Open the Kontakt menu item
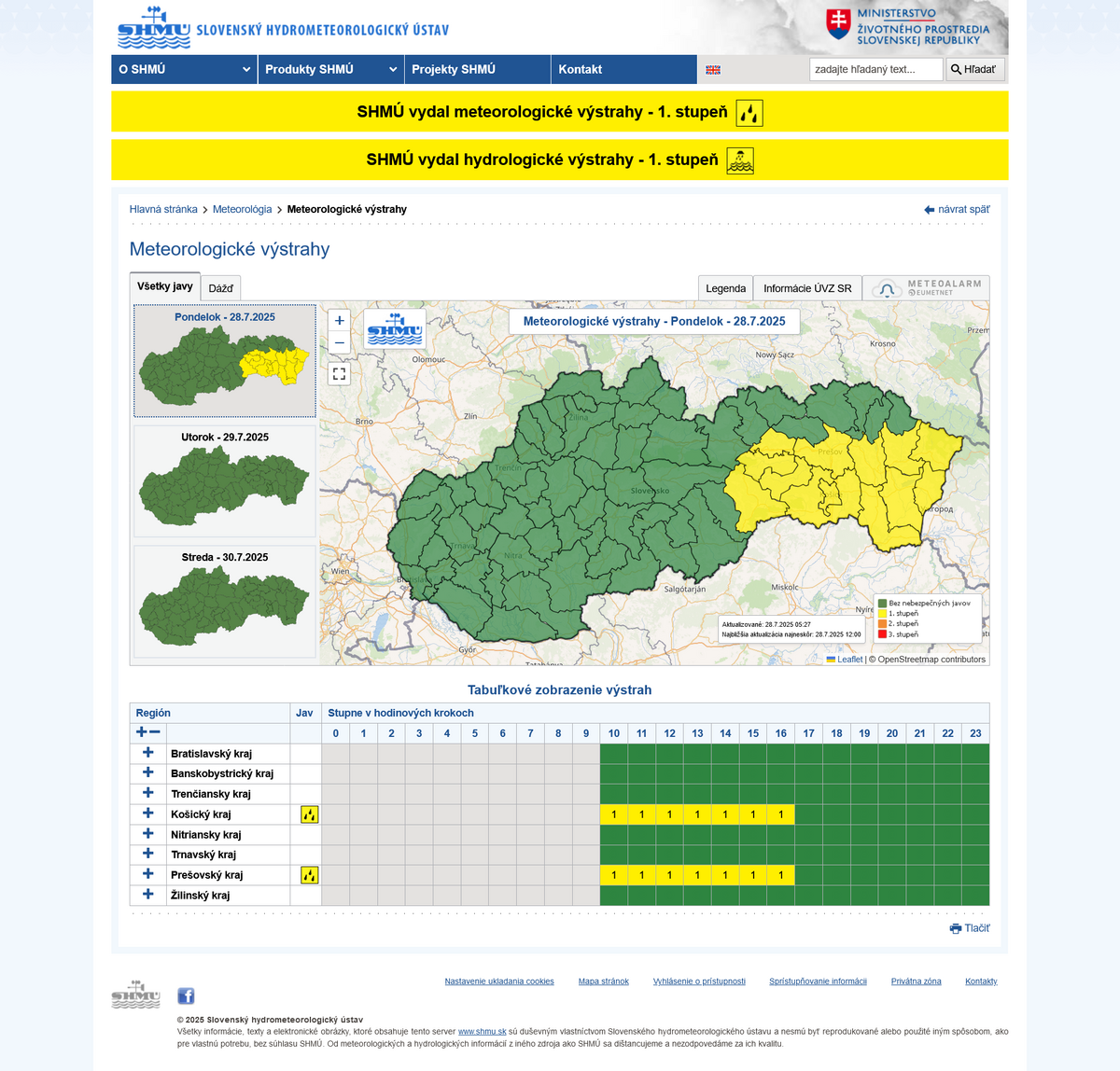This screenshot has width=1120, height=1071. [x=624, y=69]
